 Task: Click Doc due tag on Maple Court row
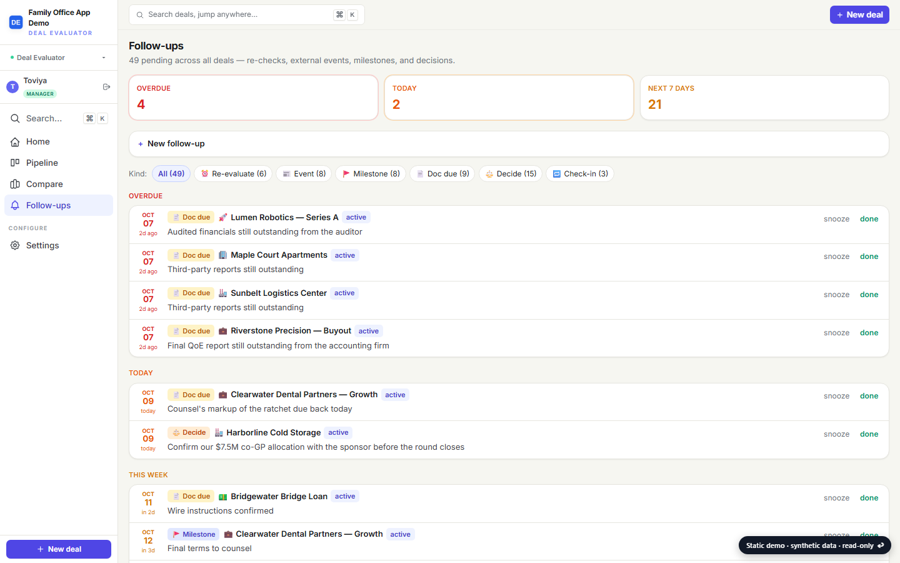(191, 255)
